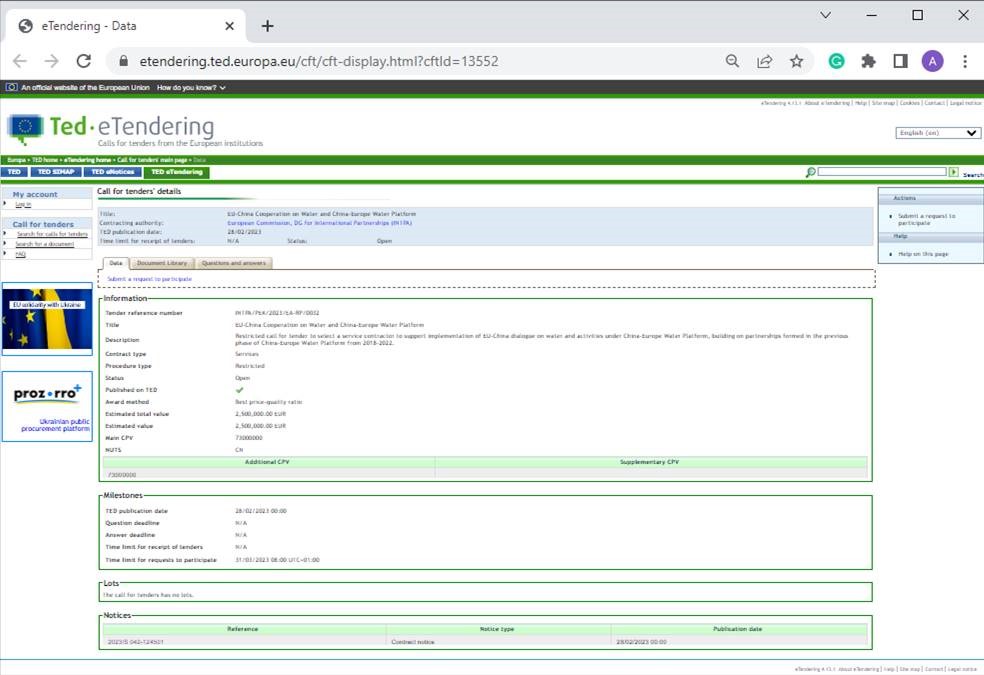This screenshot has height=675, width=984.
Task: Switch to Questions and answers tab
Action: pos(233,263)
